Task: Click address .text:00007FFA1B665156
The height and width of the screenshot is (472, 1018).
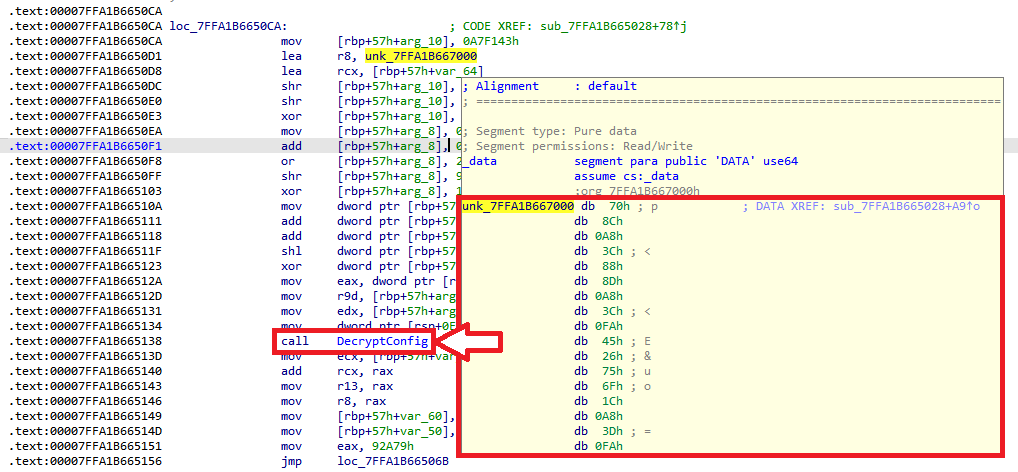Action: tap(86, 462)
